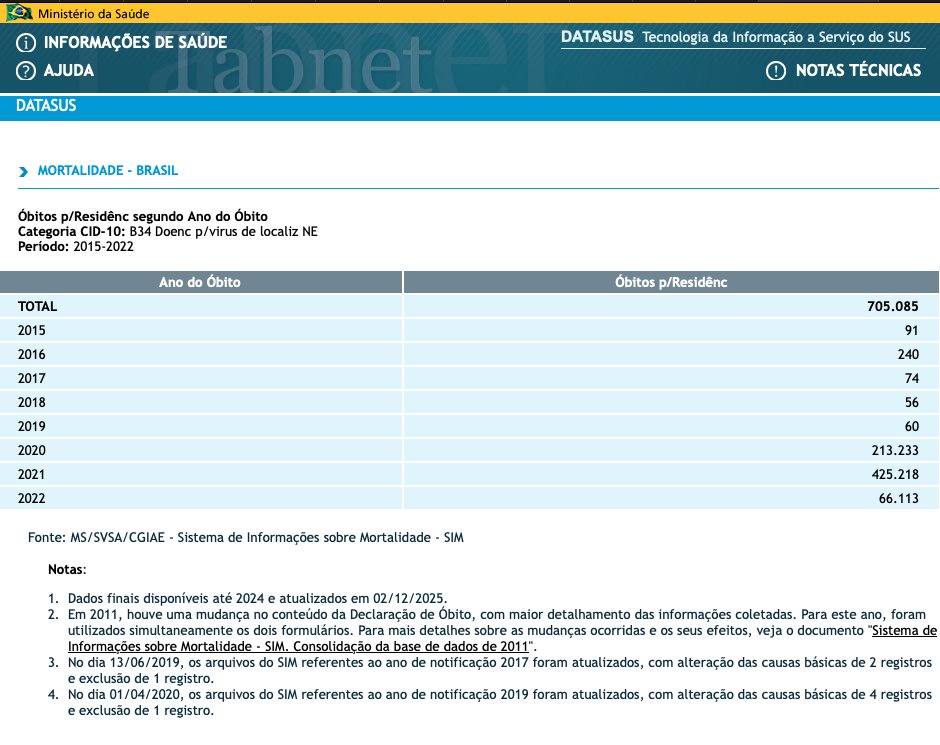940x745 pixels.
Task: Select the value 240 for 2016
Action: (908, 354)
